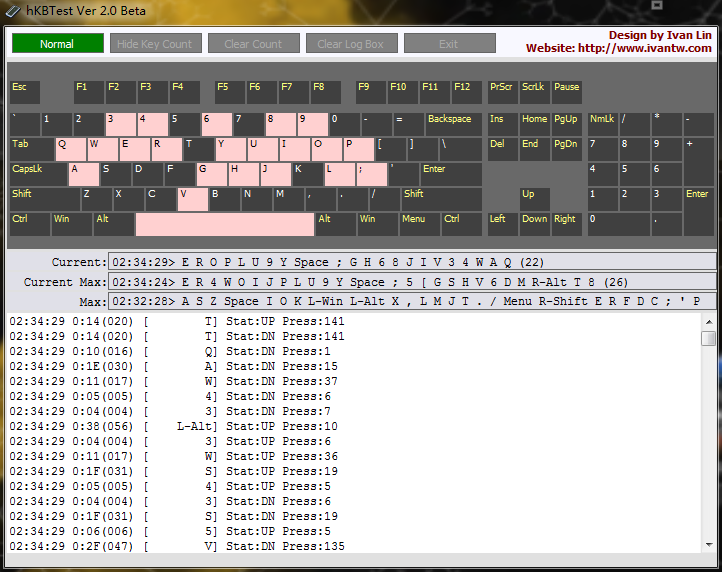The height and width of the screenshot is (572, 722).
Task: Click the highlighted spacebar key
Action: 225,225
